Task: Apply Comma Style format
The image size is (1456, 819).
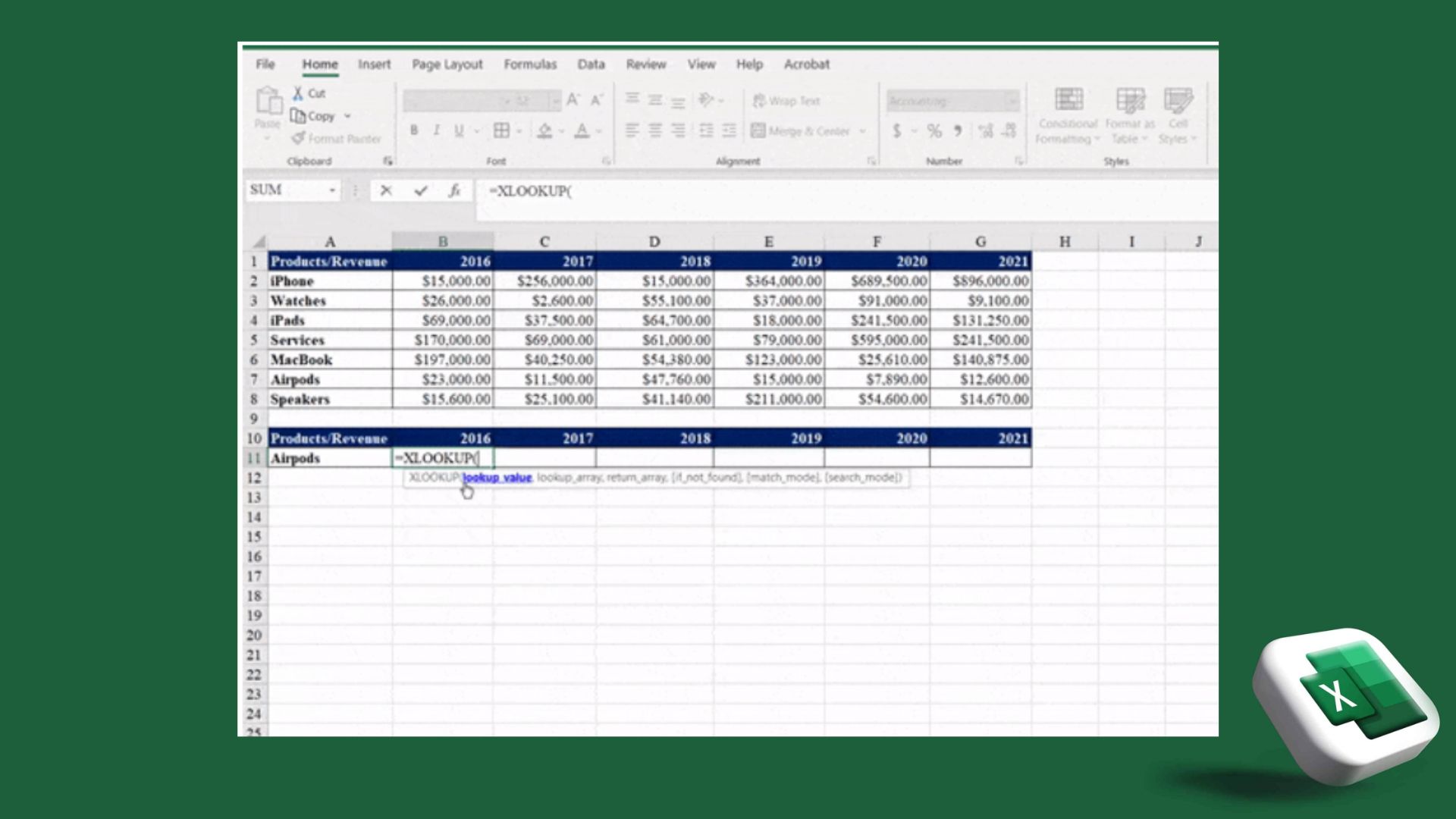Action: click(959, 131)
